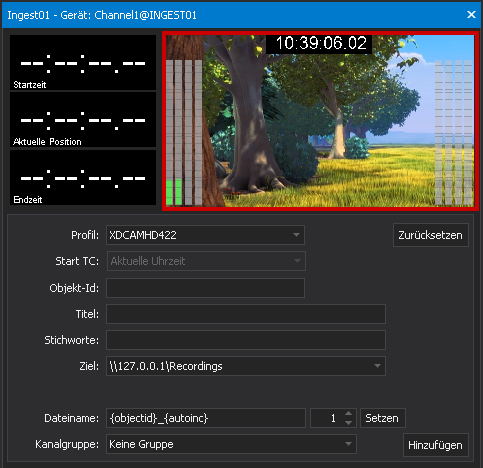Click the 10:39:06.02 timecode overlay

click(319, 43)
